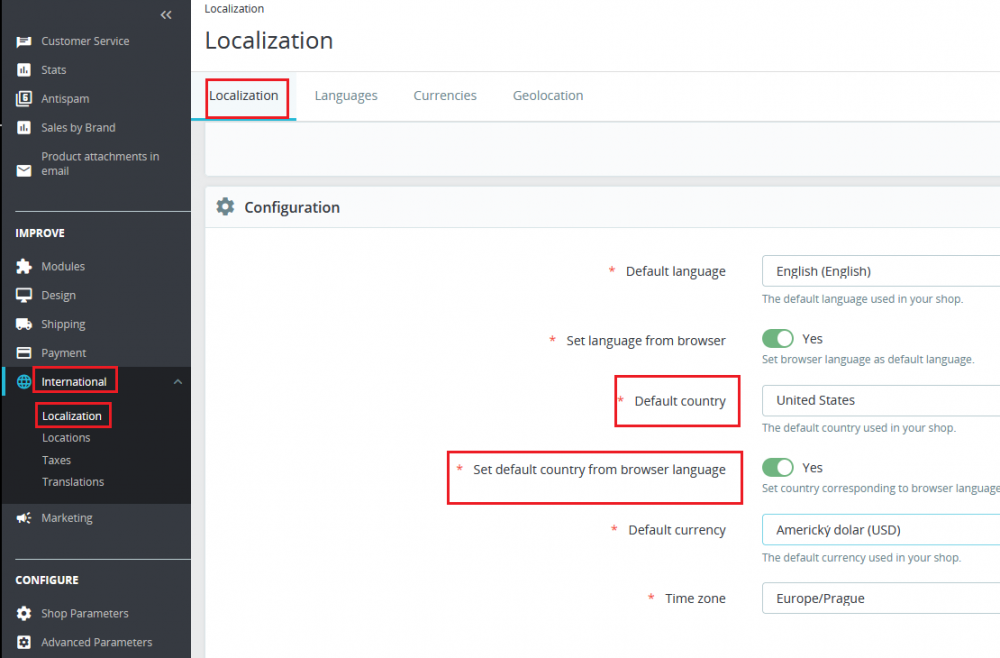Image resolution: width=1000 pixels, height=658 pixels.
Task: Collapse the sidebar with double-chevron icon
Action: (166, 15)
